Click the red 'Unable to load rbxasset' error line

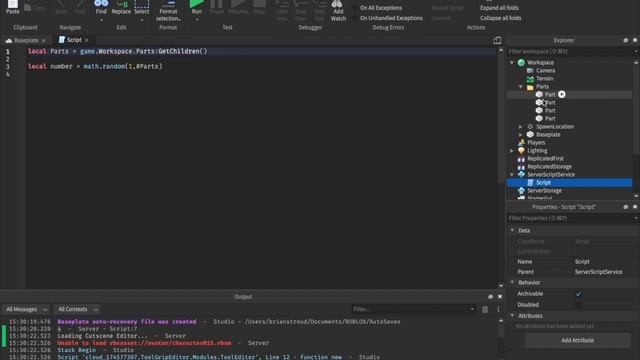point(144,343)
